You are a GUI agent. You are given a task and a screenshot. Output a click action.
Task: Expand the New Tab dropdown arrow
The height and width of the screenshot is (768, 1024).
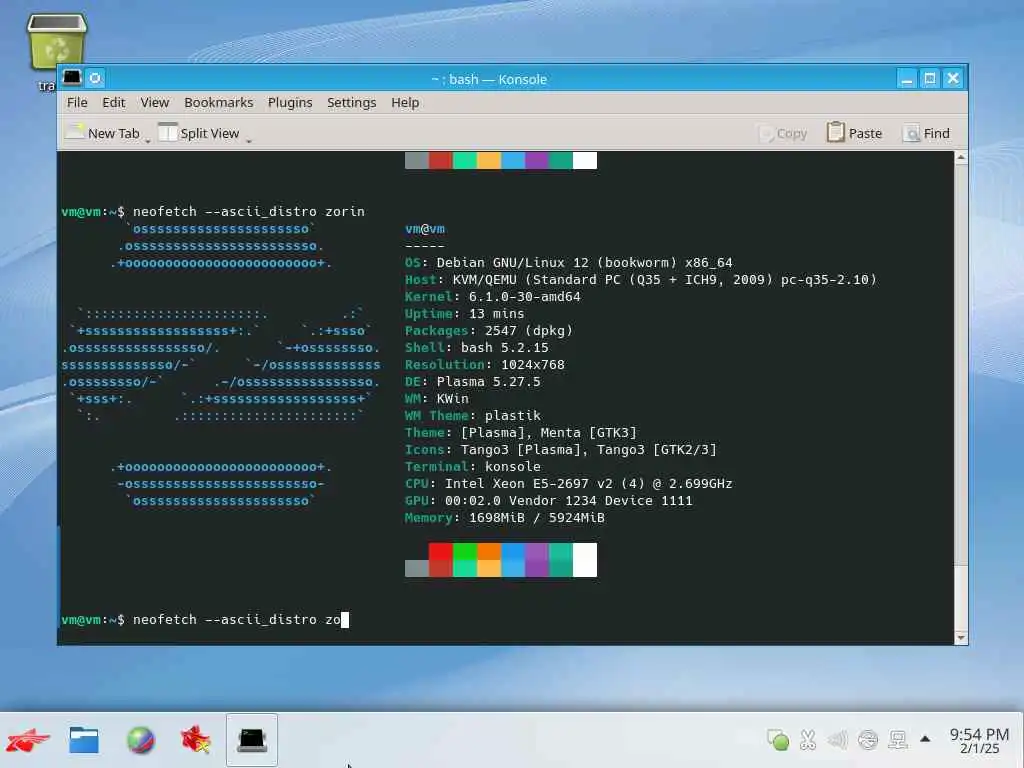[x=148, y=140]
